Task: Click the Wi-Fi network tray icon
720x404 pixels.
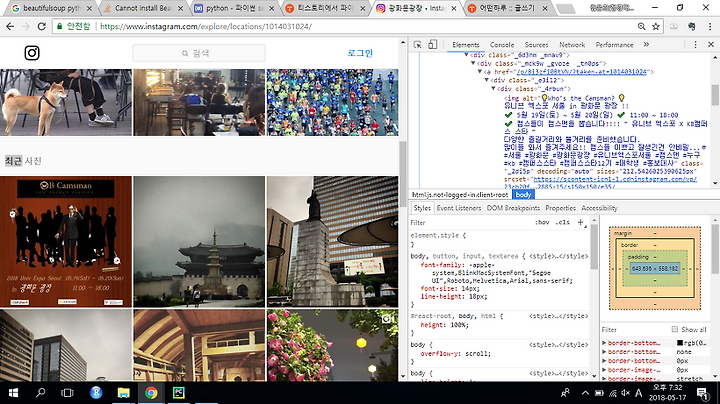Action: (x=613, y=393)
